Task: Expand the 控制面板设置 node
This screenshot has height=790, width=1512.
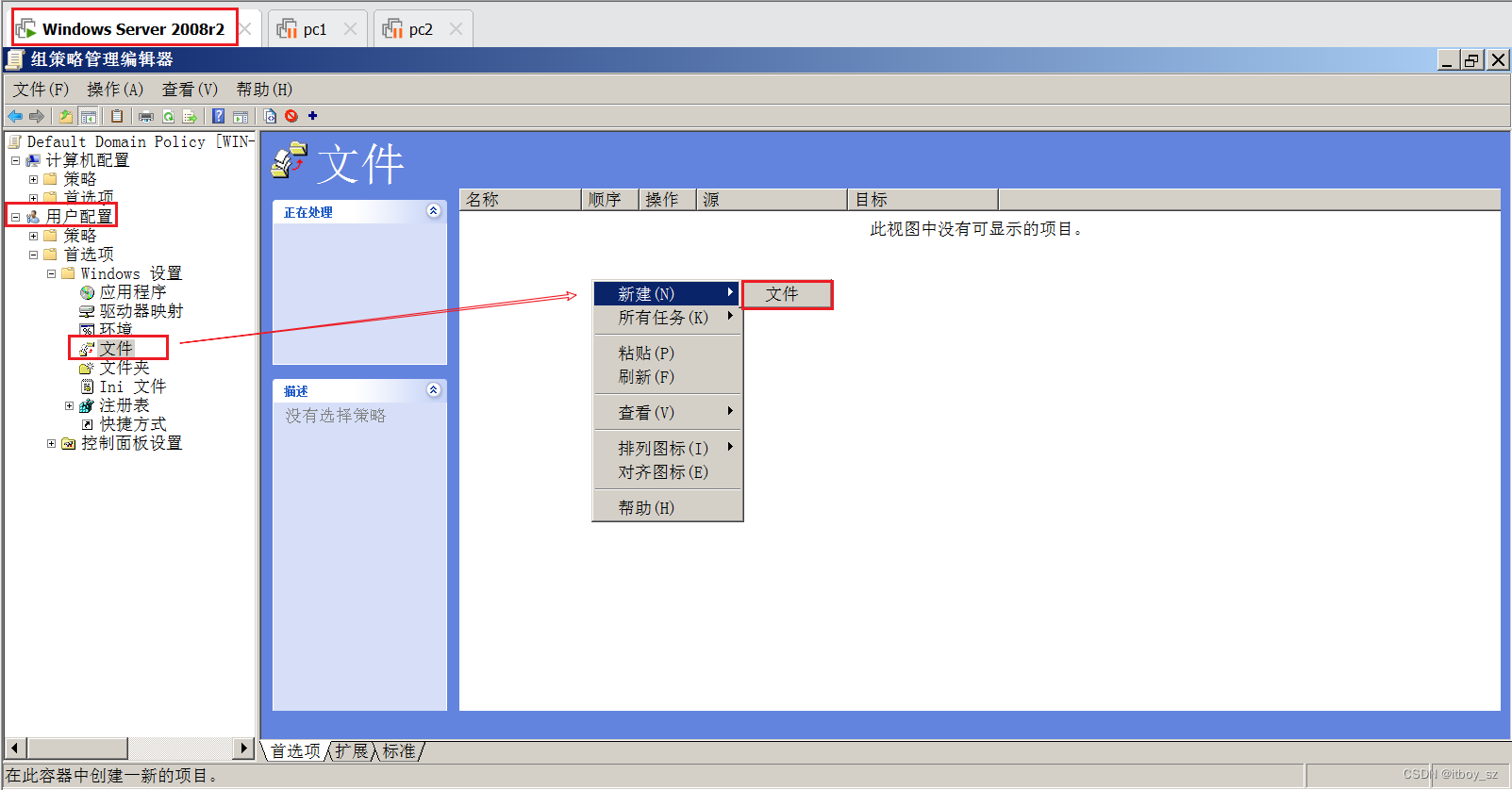Action: point(51,443)
